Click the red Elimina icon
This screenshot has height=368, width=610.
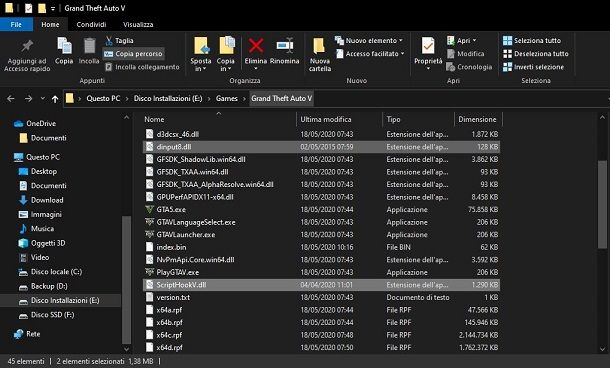[256, 46]
